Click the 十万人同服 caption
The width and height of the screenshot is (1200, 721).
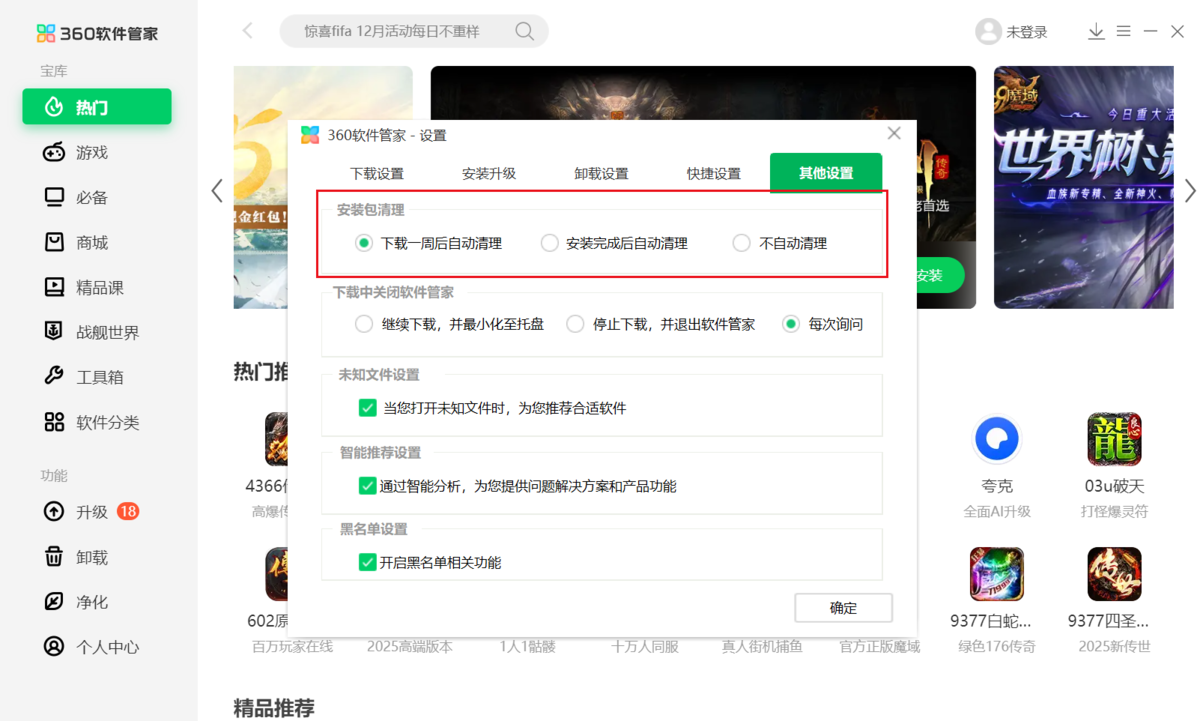coord(645,646)
